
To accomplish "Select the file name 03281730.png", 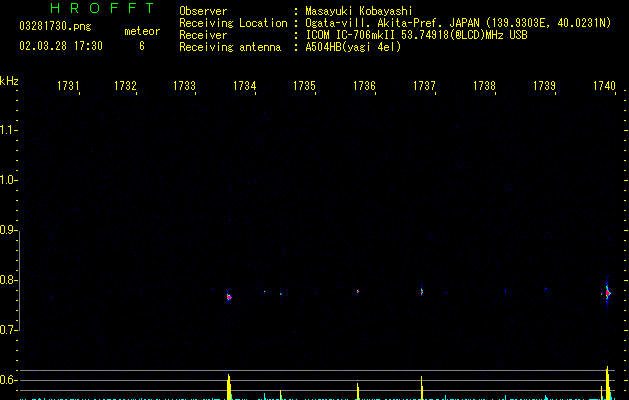I will click(x=55, y=26).
